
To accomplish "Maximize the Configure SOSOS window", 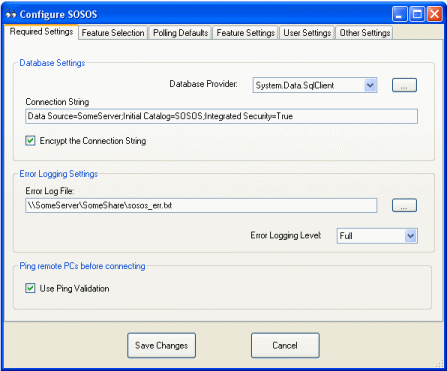I will [417, 14].
